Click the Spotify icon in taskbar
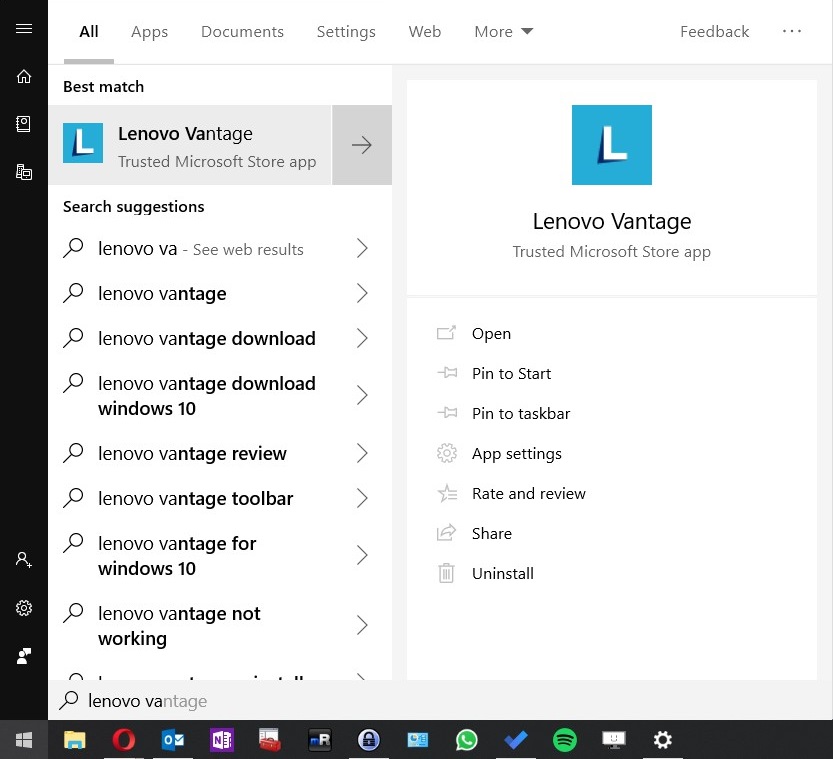 coord(565,740)
